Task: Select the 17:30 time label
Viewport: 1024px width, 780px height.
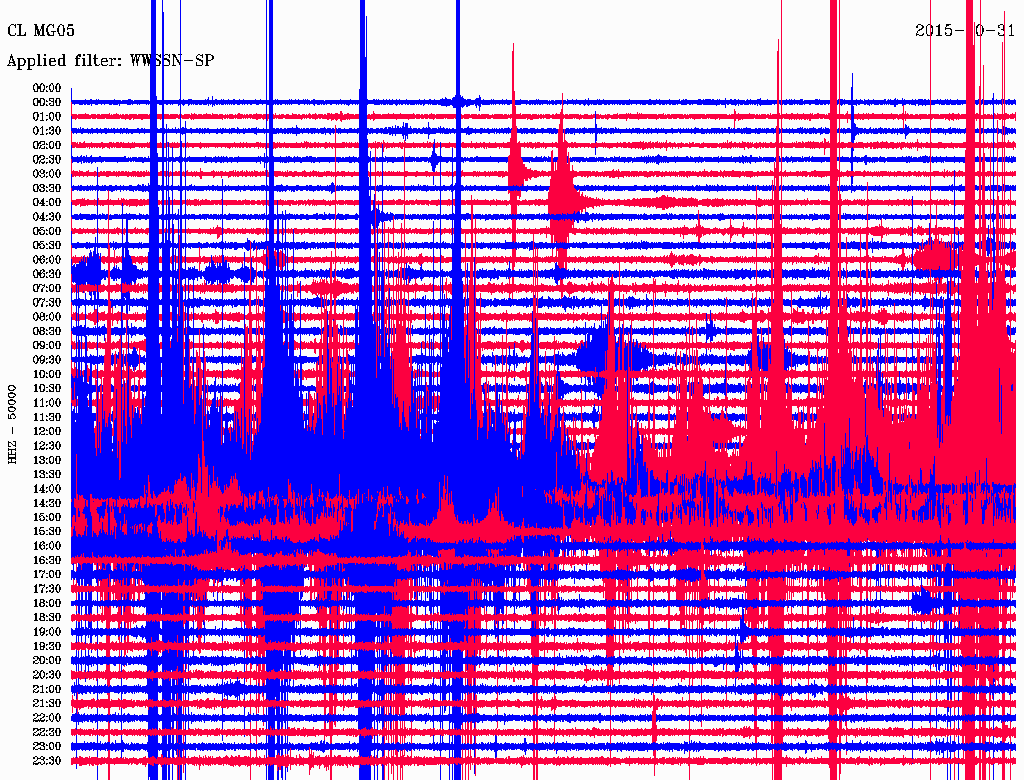Action: click(x=47, y=589)
